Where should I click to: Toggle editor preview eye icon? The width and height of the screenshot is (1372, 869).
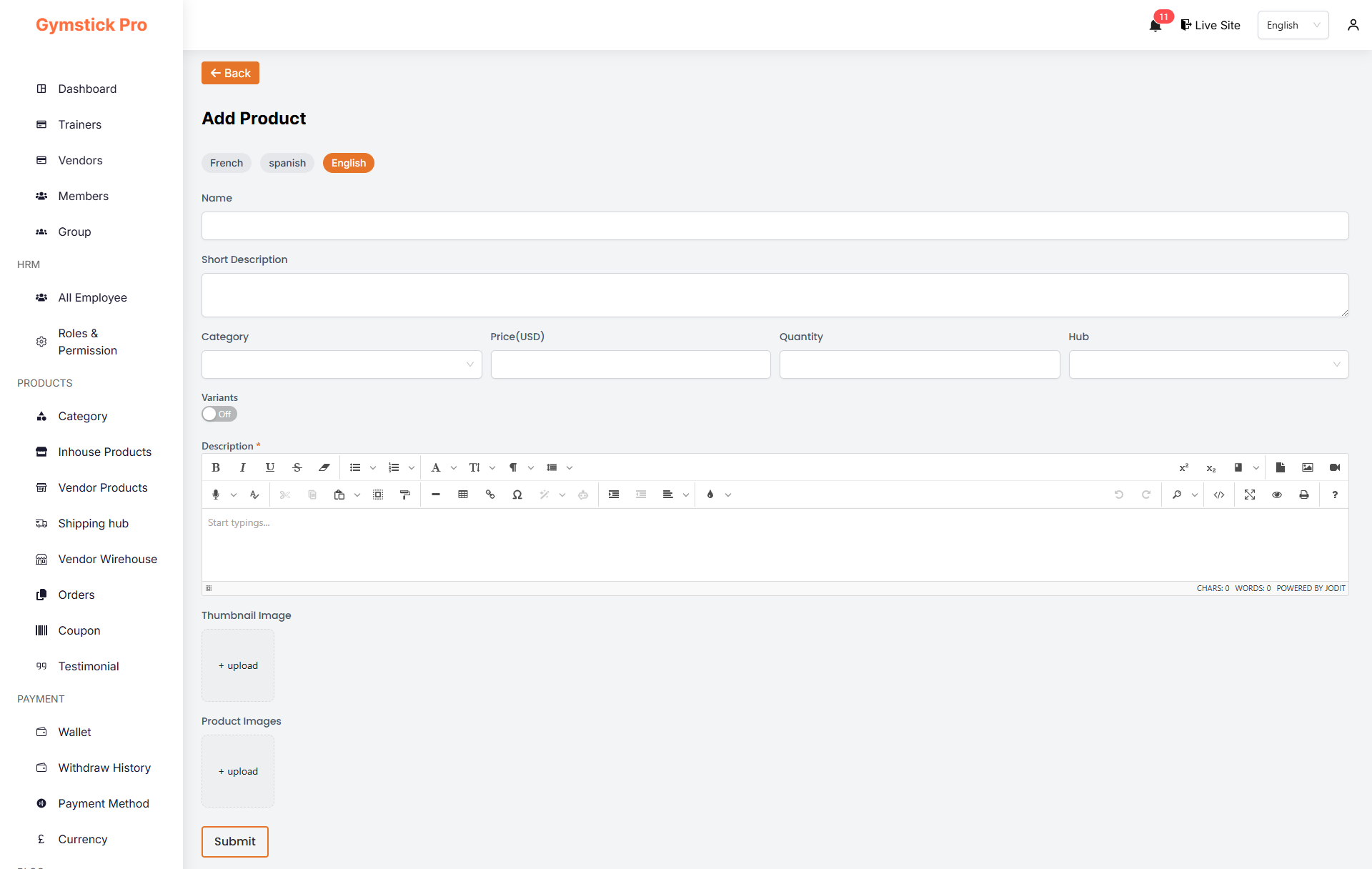pyautogui.click(x=1277, y=495)
